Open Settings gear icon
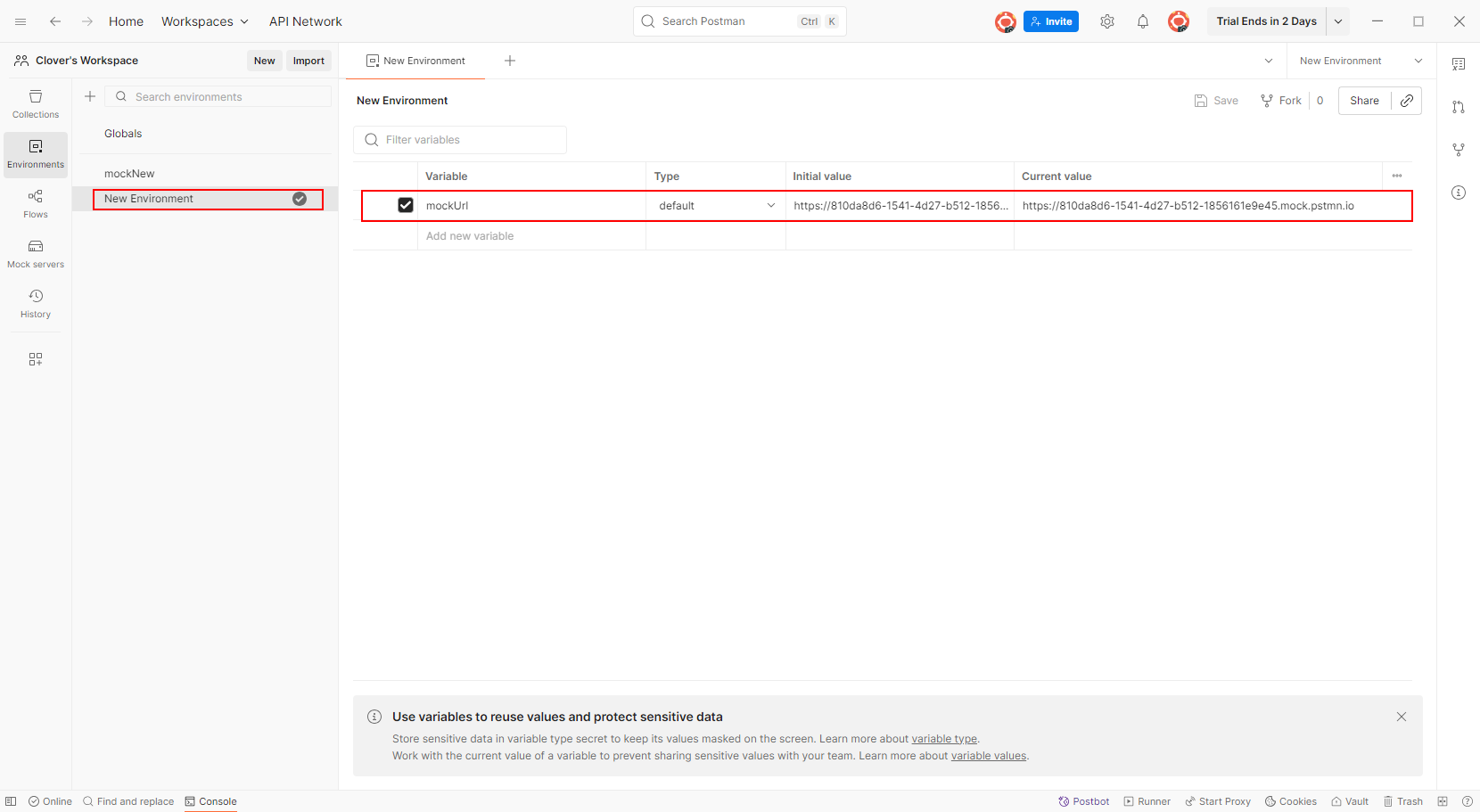This screenshot has width=1480, height=812. (x=1107, y=21)
